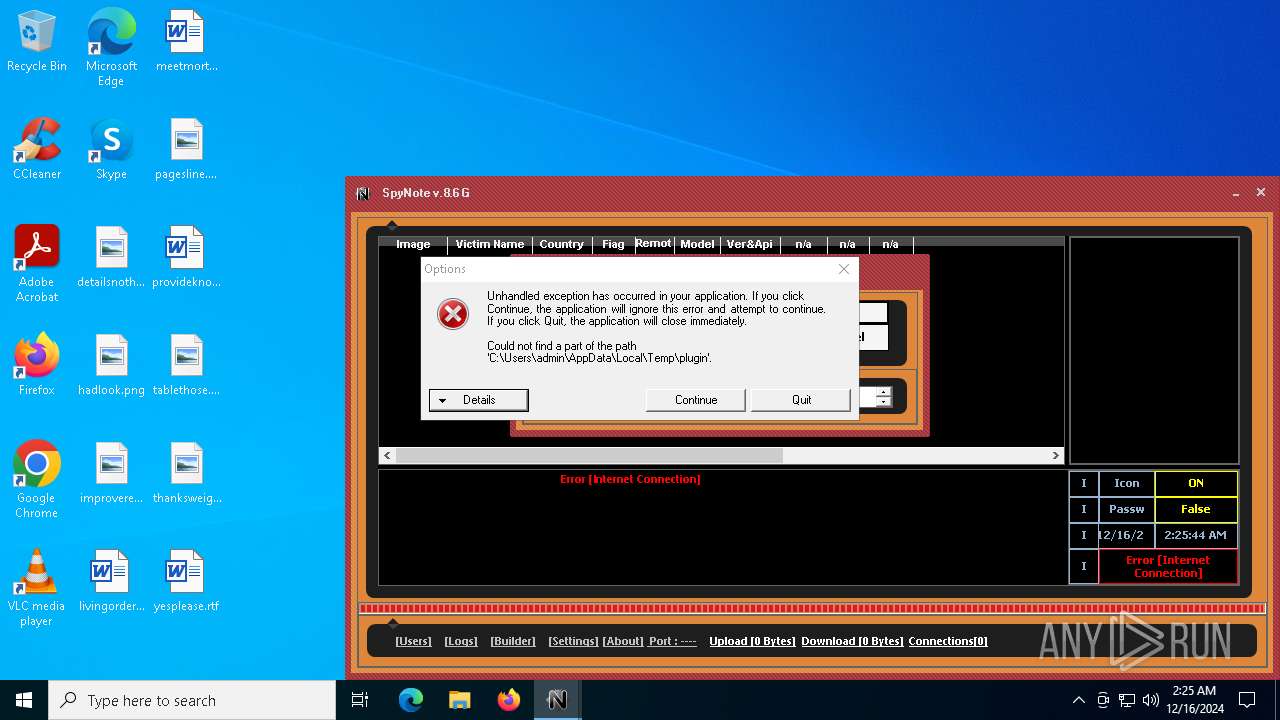Click the Ver&Api column header
Image resolution: width=1280 pixels, height=720 pixels.
coord(750,244)
